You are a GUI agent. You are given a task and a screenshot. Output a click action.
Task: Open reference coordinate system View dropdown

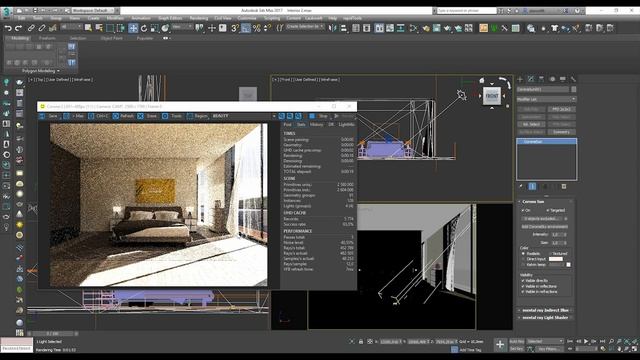tap(182, 27)
